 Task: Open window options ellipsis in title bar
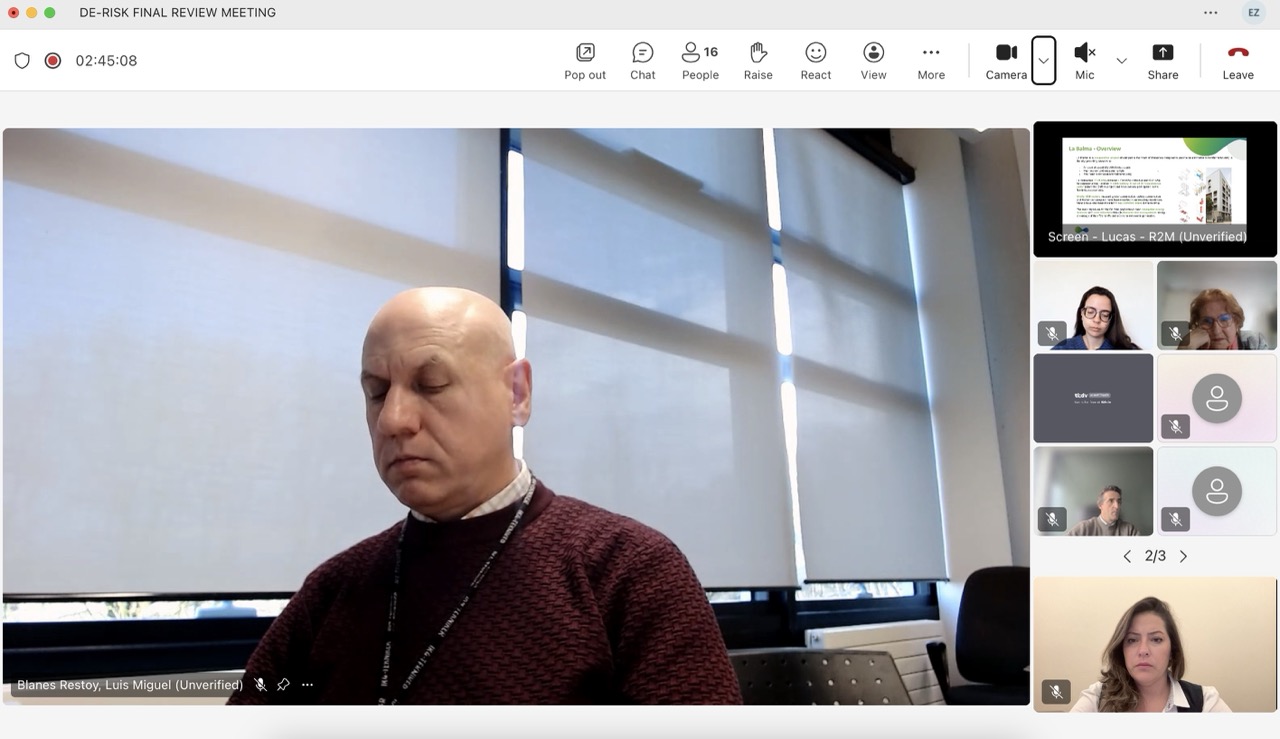tap(1211, 13)
